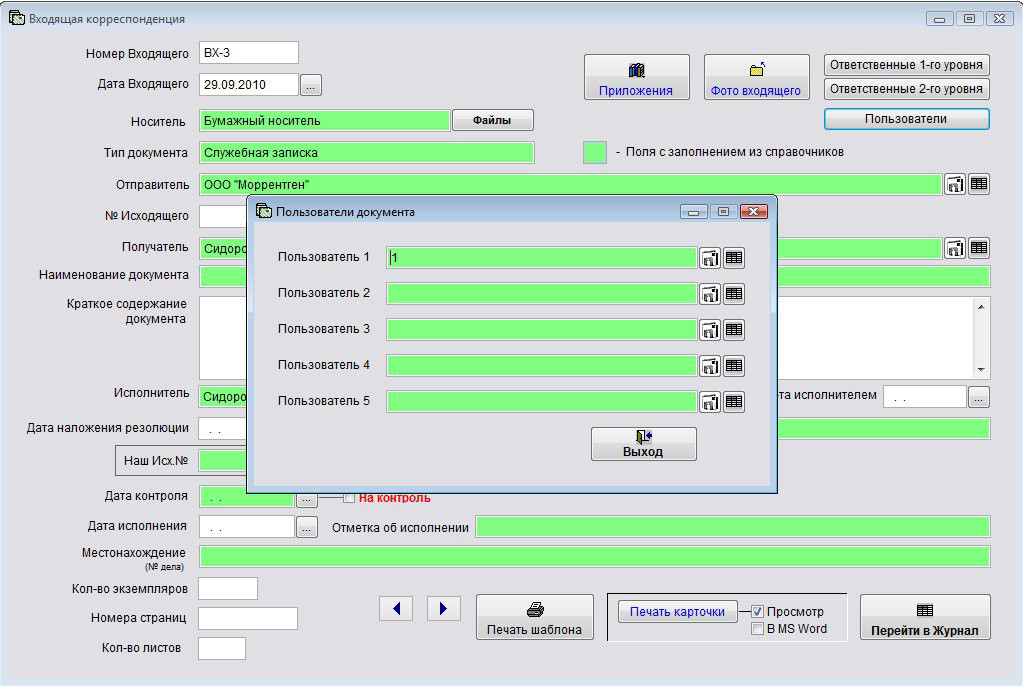Click Перейти в Журнал button
Screen dimensions: 1023x686
click(925, 617)
